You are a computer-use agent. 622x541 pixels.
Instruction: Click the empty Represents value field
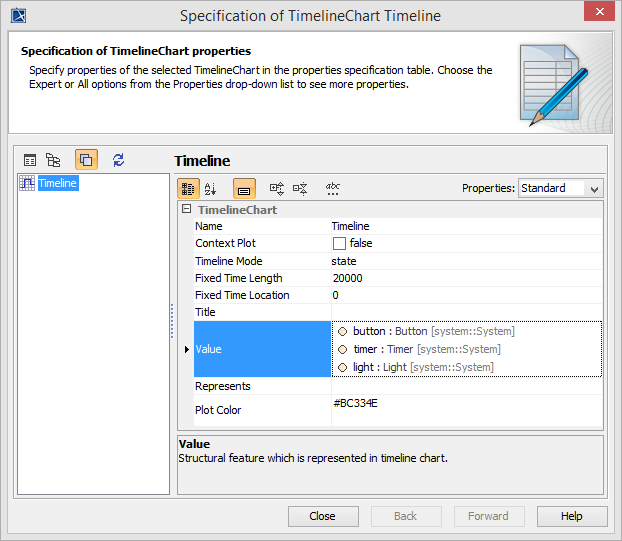[x=466, y=386]
